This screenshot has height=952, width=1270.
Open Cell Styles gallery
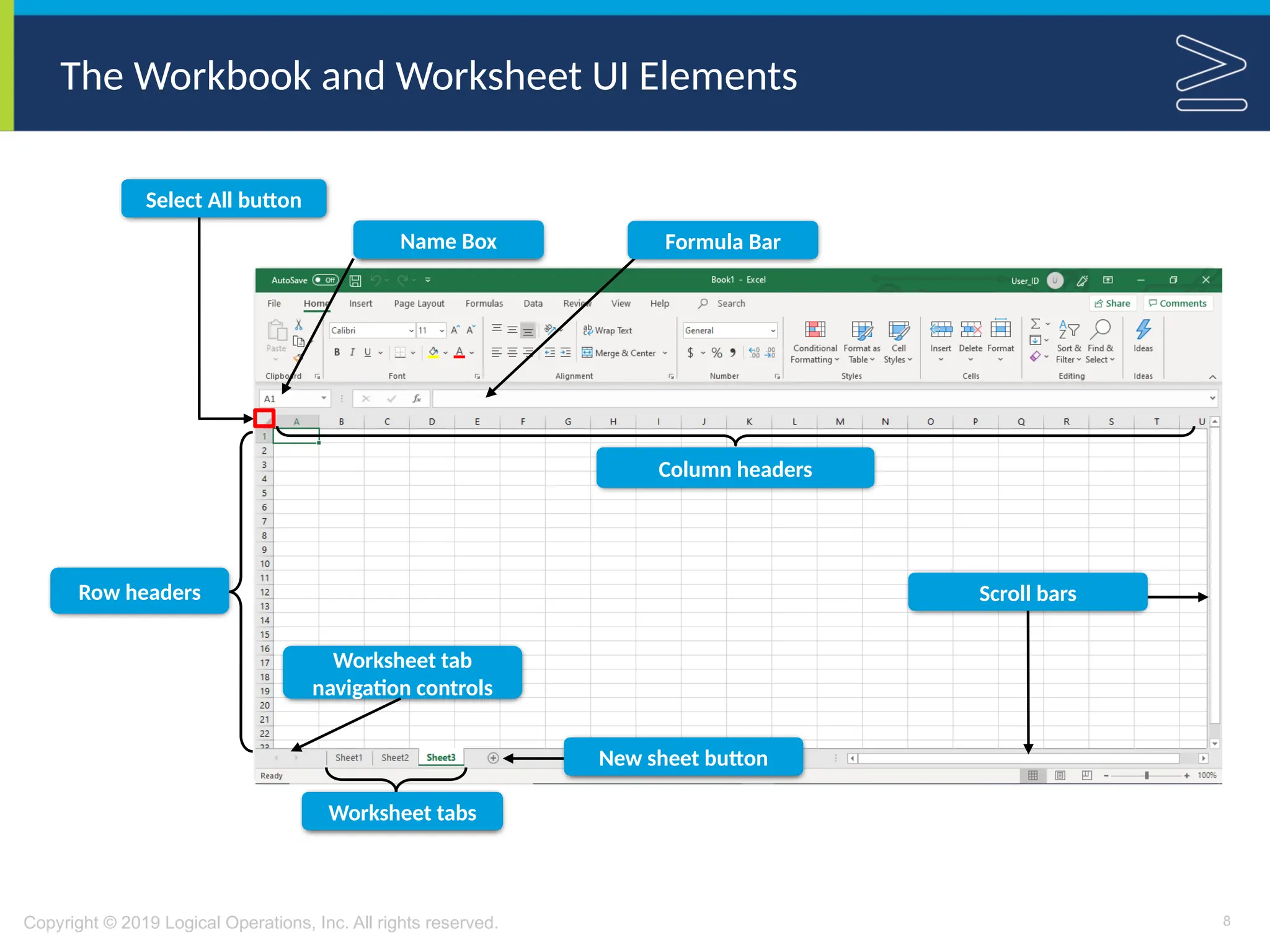[x=899, y=342]
